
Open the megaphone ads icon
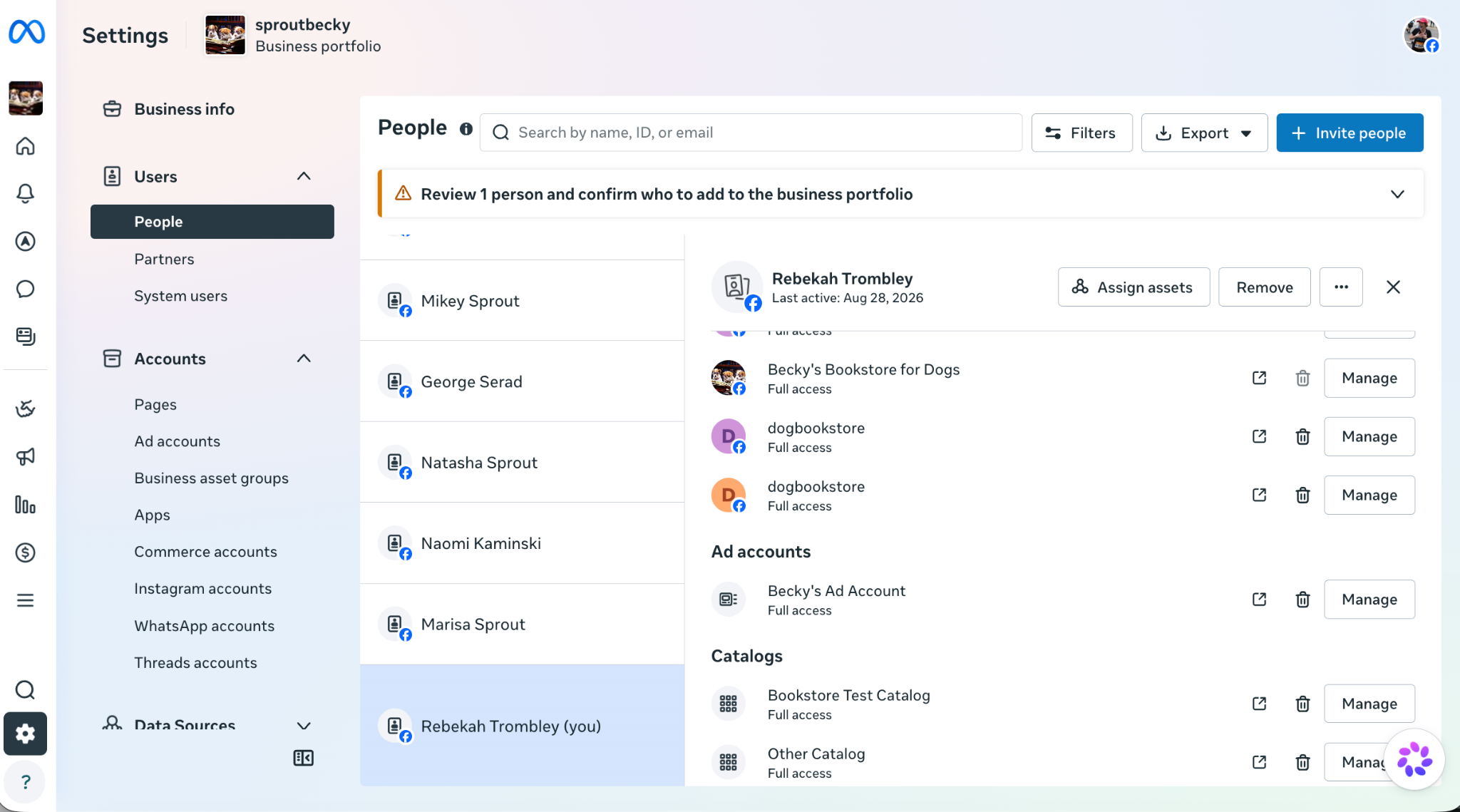point(26,456)
